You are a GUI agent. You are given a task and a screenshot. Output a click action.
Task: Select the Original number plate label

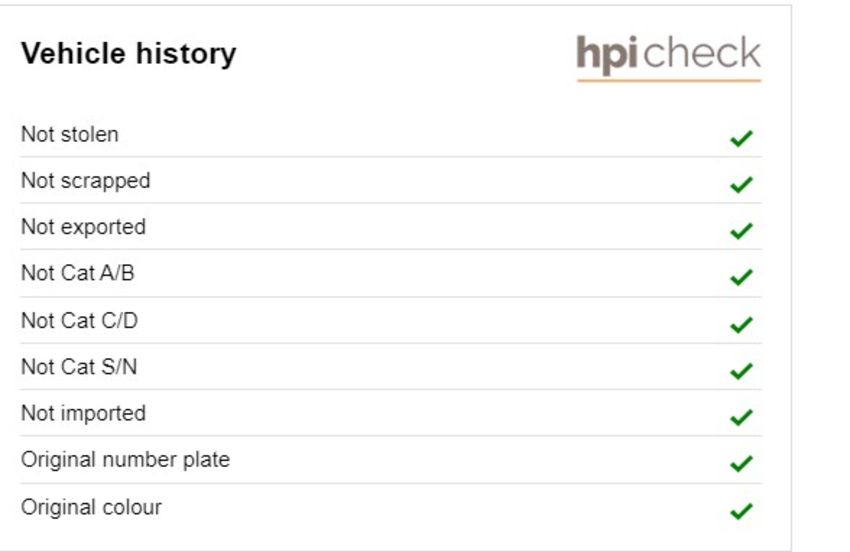(x=125, y=460)
